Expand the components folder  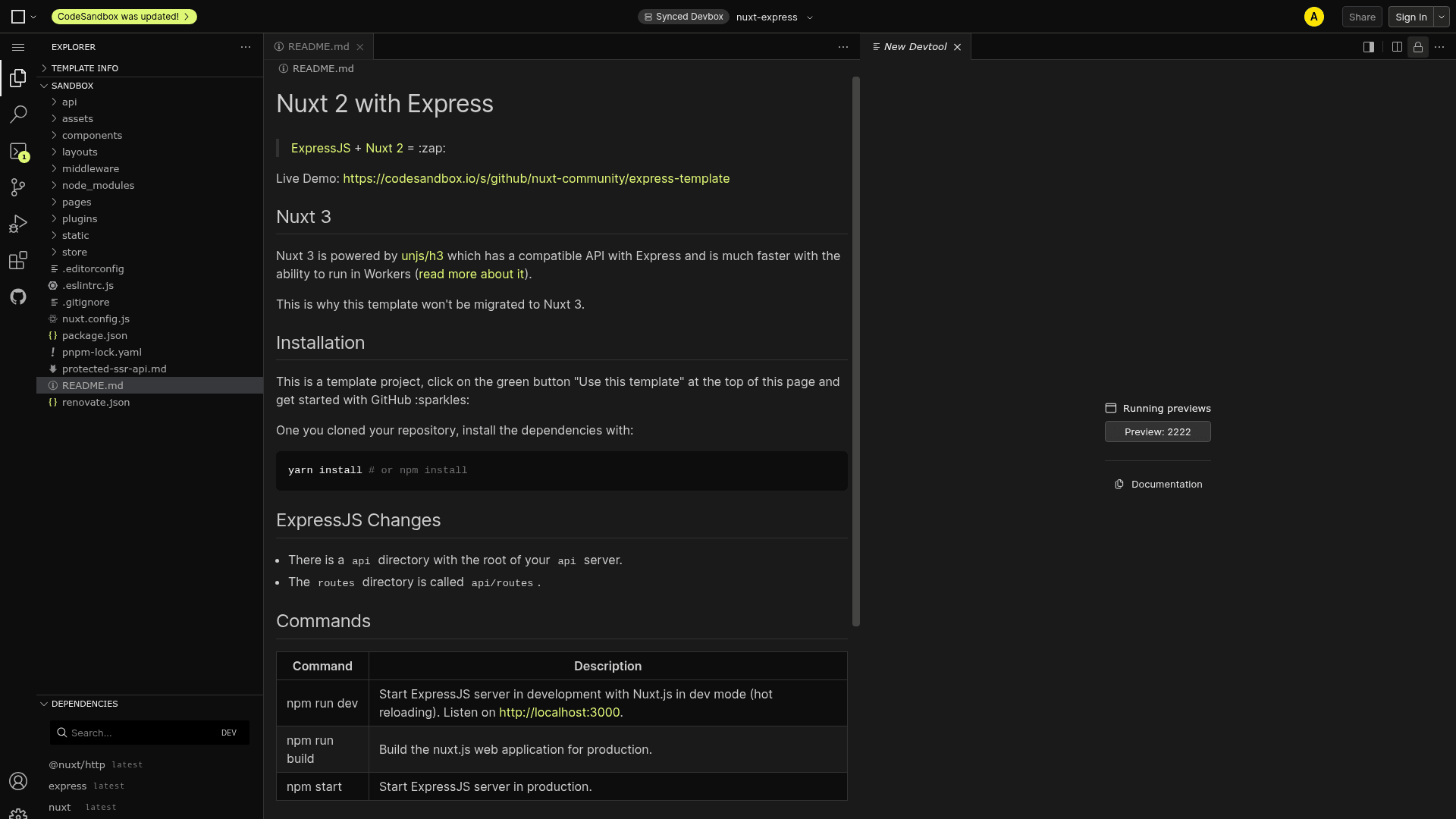(150, 136)
